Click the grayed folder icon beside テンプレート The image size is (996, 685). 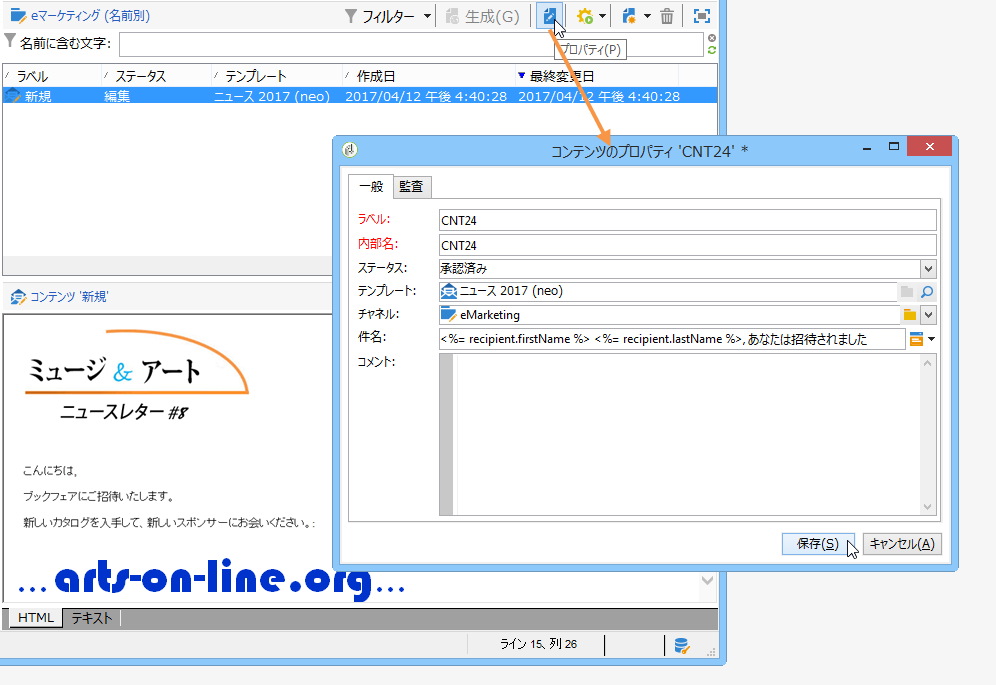[x=907, y=292]
